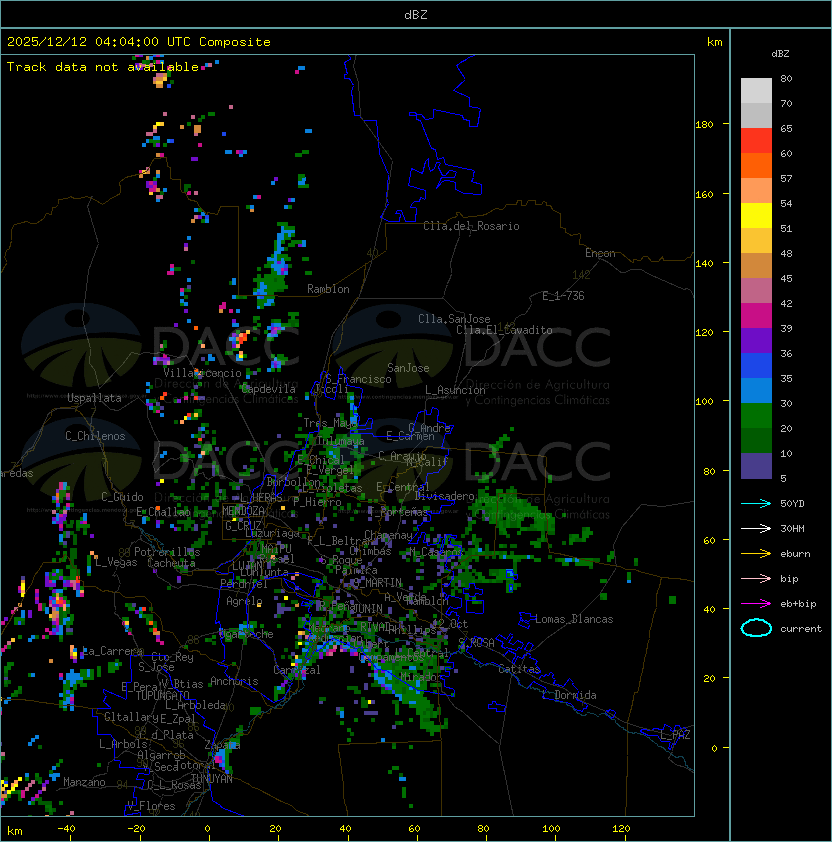Click the 0 km tick on vertical axis
Screen dimensions: 832x842
(714, 749)
